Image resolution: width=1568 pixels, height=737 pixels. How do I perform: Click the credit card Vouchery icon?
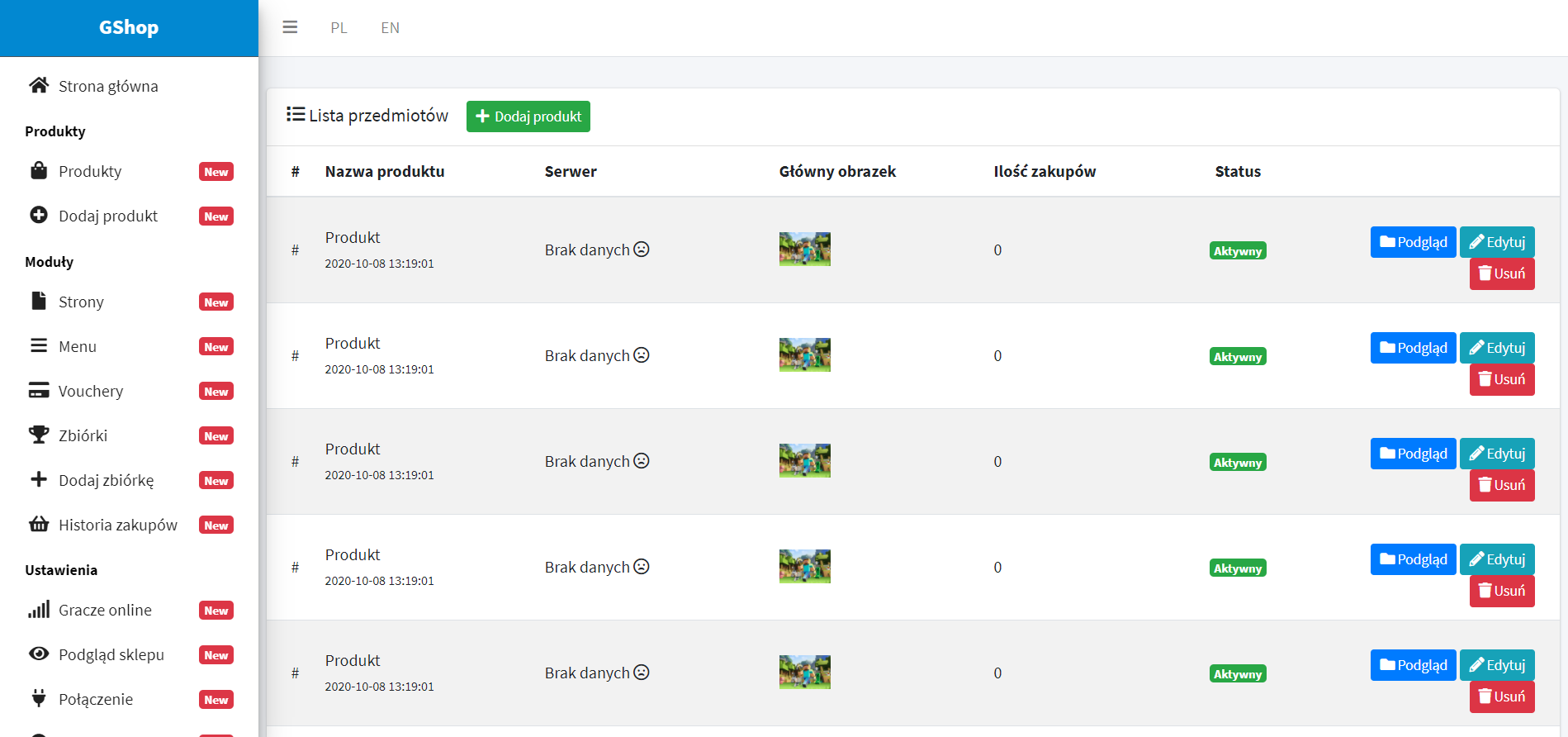tap(39, 390)
